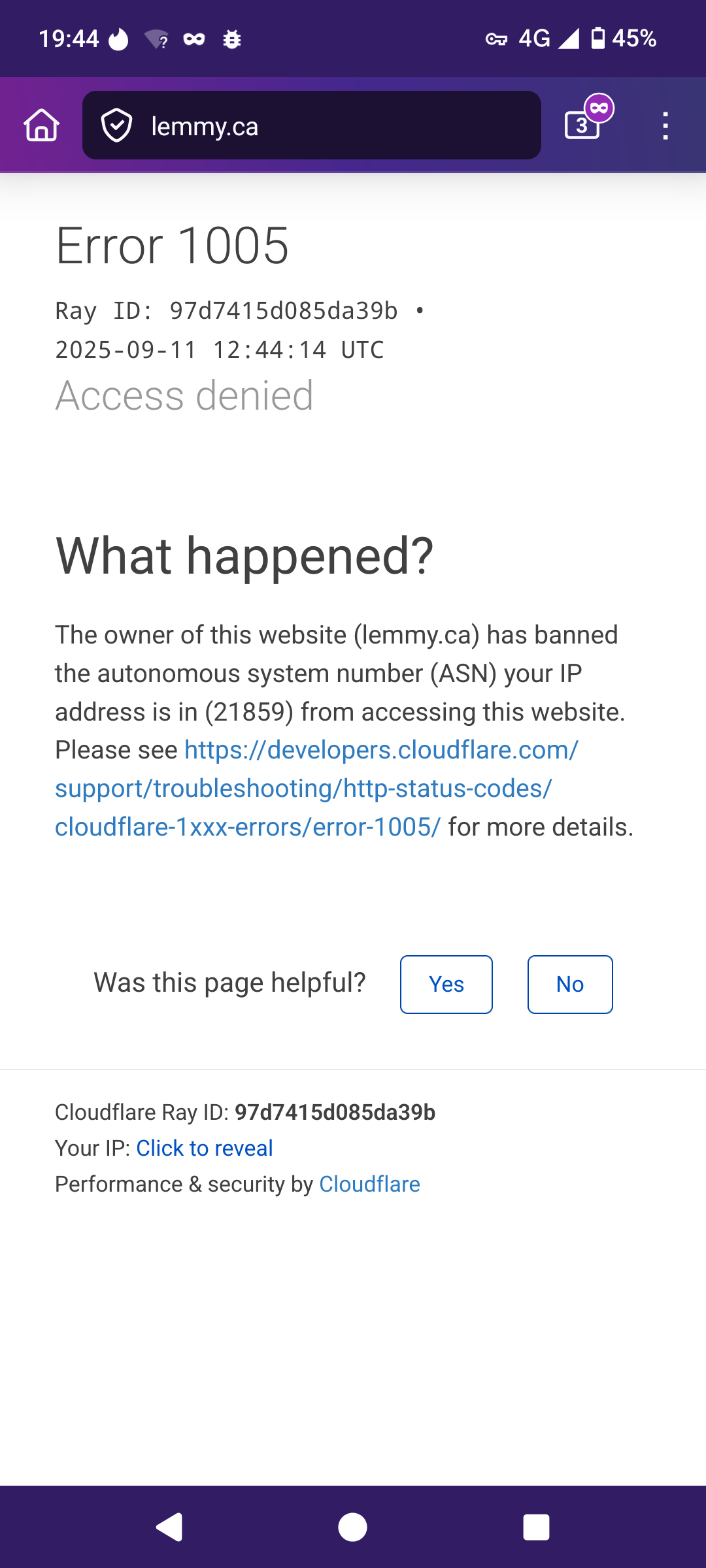Open the shield tracking protection icon
The height and width of the screenshot is (1568, 706).
click(x=116, y=125)
